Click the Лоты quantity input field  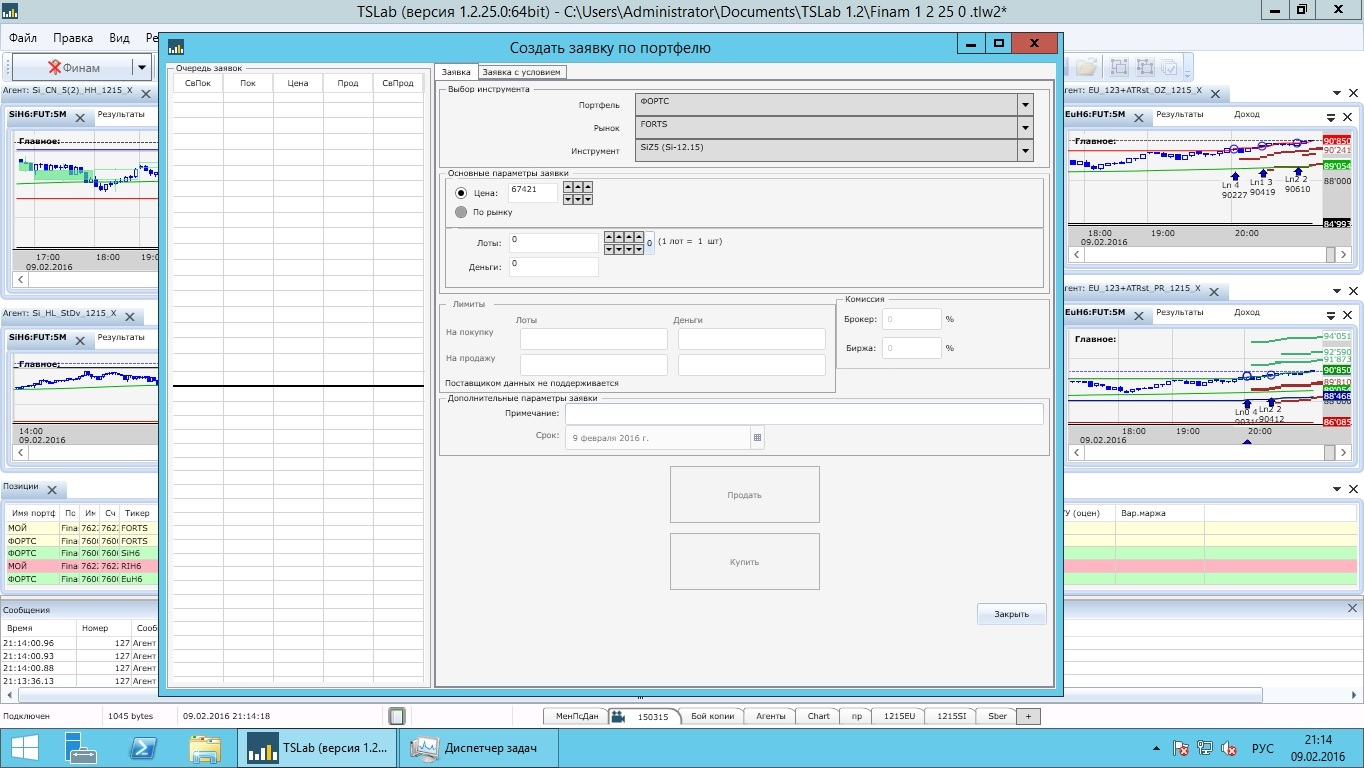(553, 242)
